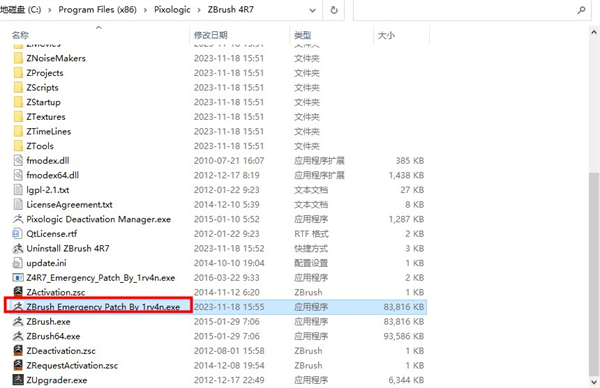Click the 2016-03-22 9:33 date cell
Viewport: 600px width, 388px height.
[x=227, y=277]
